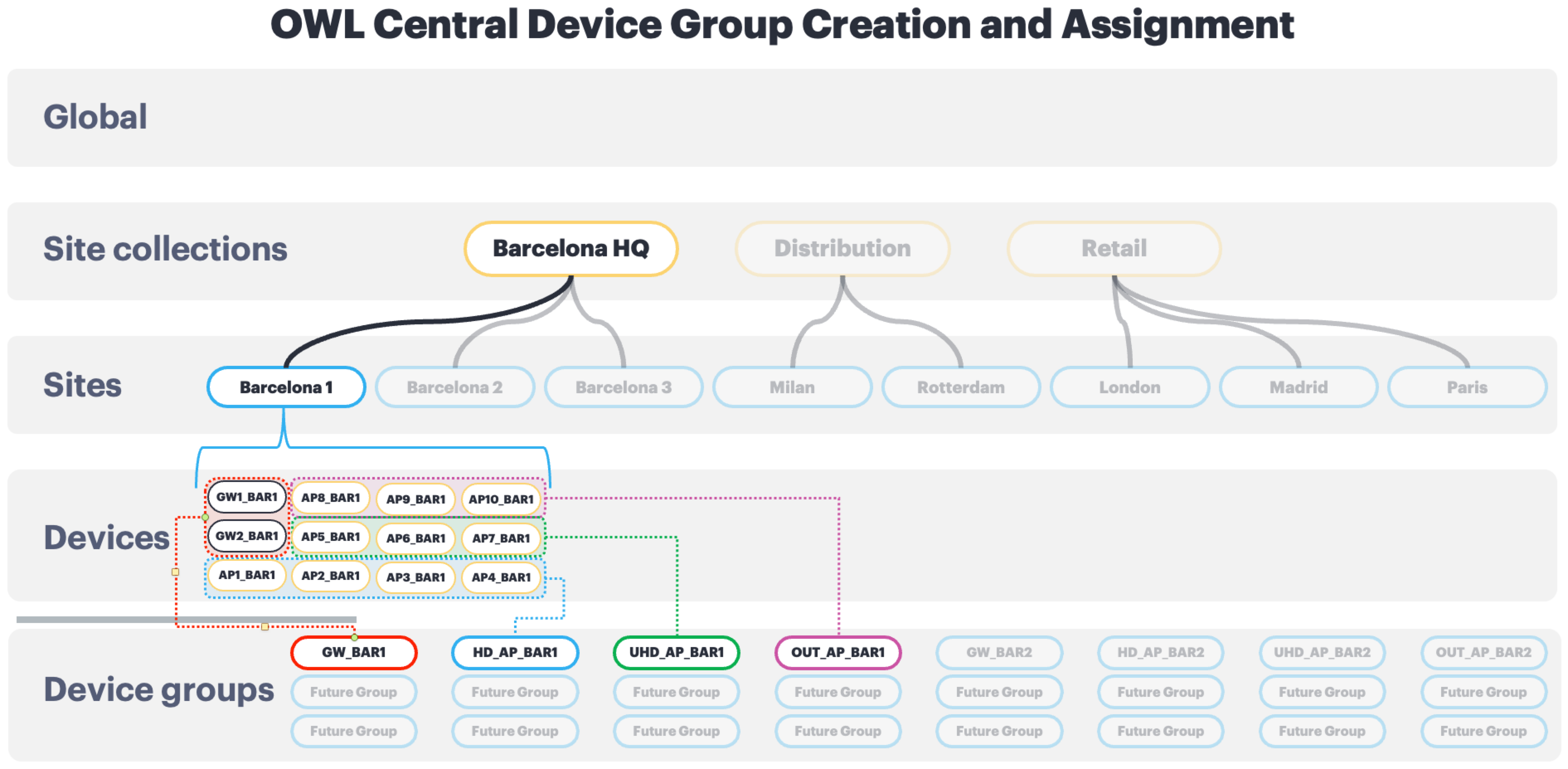1568x769 pixels.
Task: Choose access point AP3_BAR1
Action: pyautogui.click(x=416, y=578)
